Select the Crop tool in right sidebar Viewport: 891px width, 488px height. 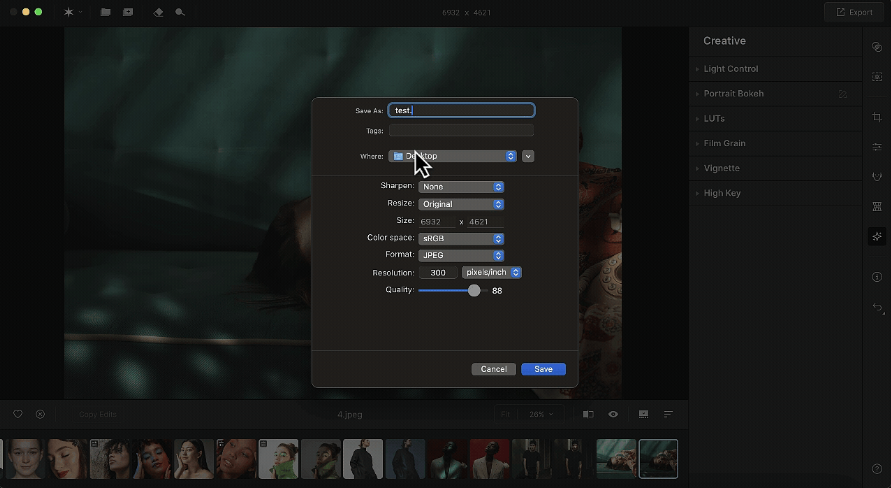tap(877, 118)
